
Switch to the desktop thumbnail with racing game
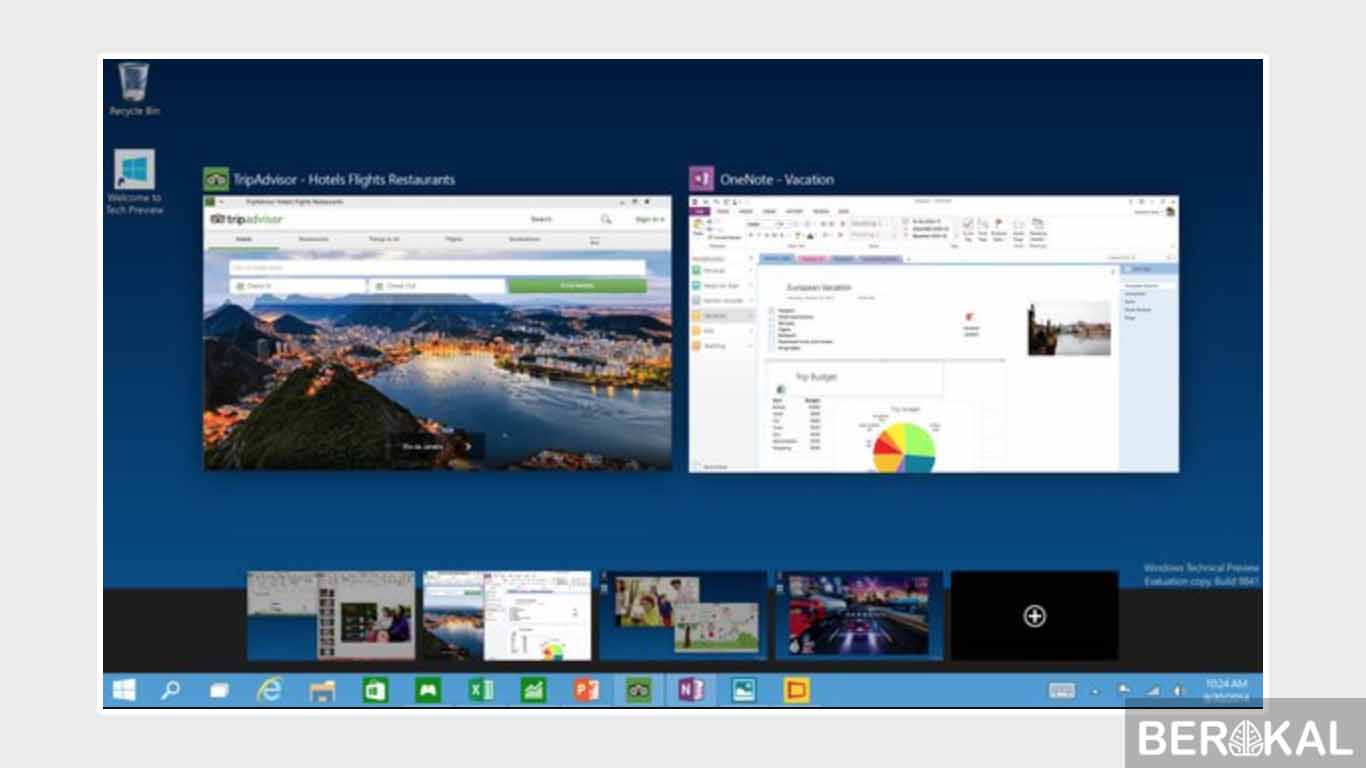click(x=859, y=615)
